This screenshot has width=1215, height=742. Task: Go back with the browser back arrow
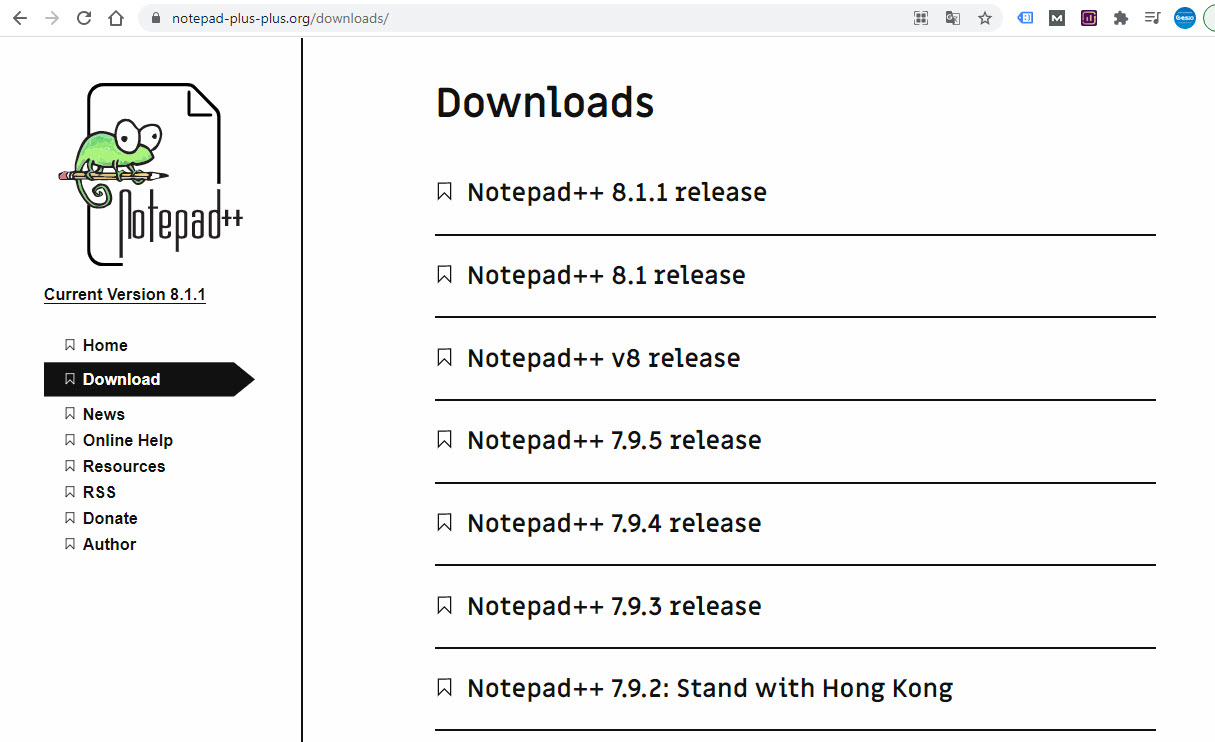click(x=20, y=18)
